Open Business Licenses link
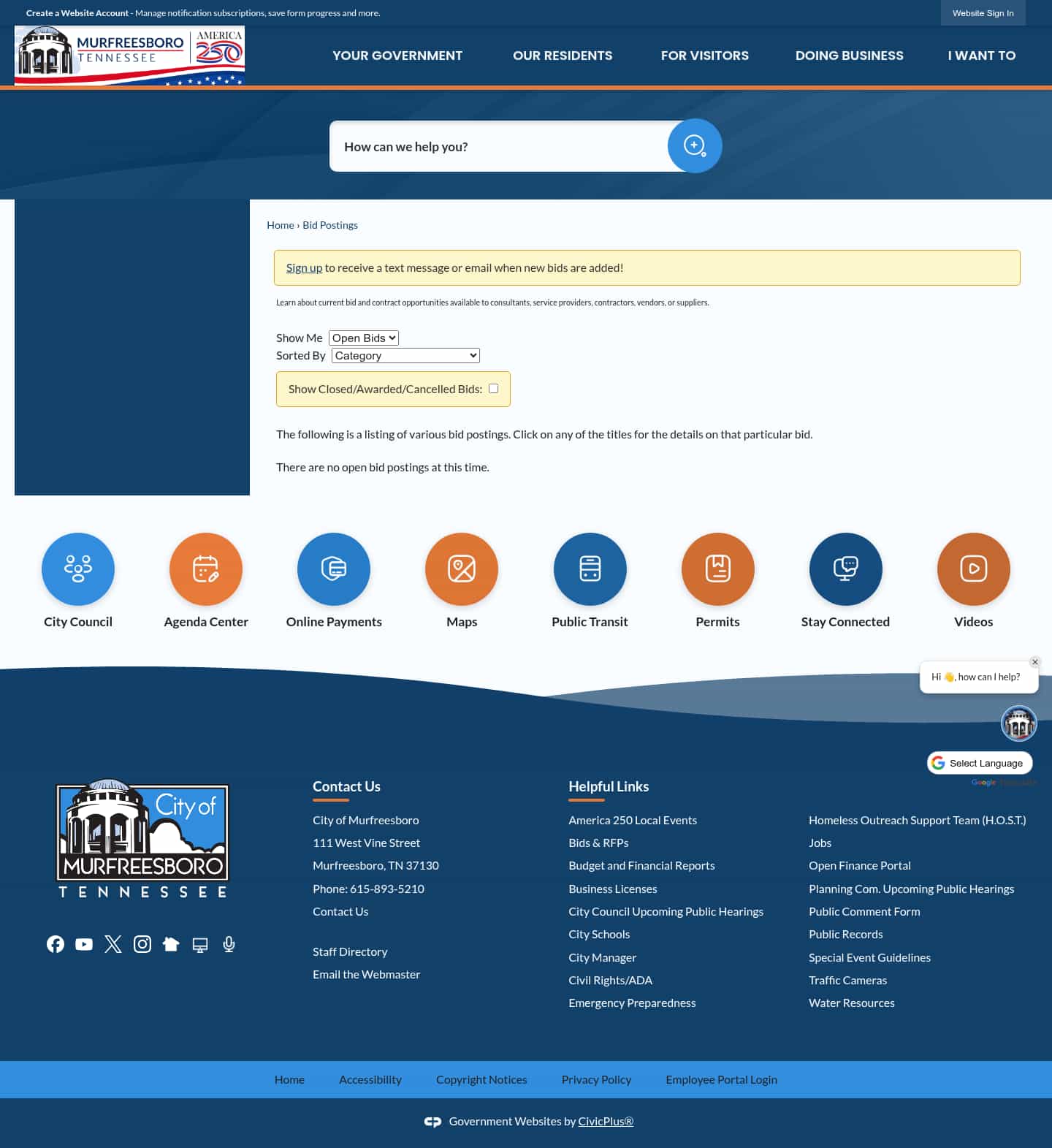 tap(613, 889)
